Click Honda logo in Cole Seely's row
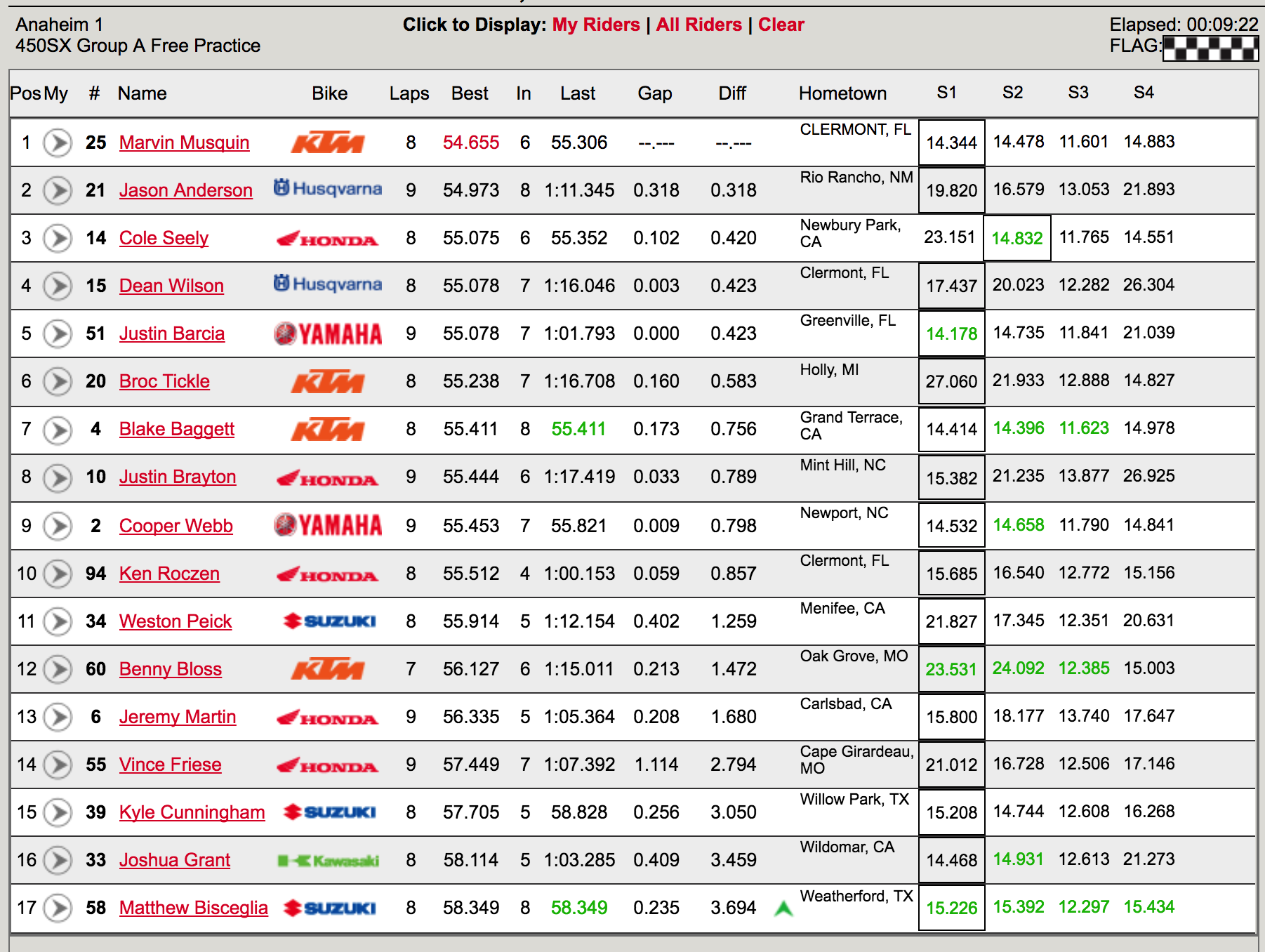This screenshot has height=952, width=1265. pyautogui.click(x=328, y=239)
